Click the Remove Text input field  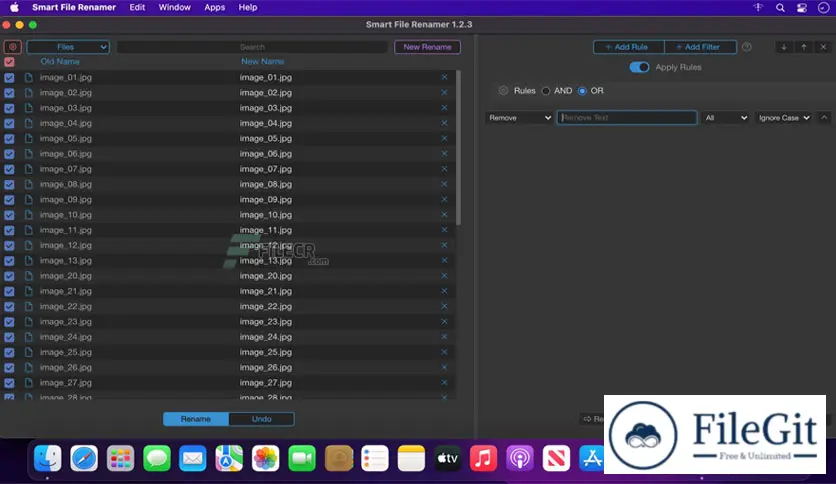[627, 117]
